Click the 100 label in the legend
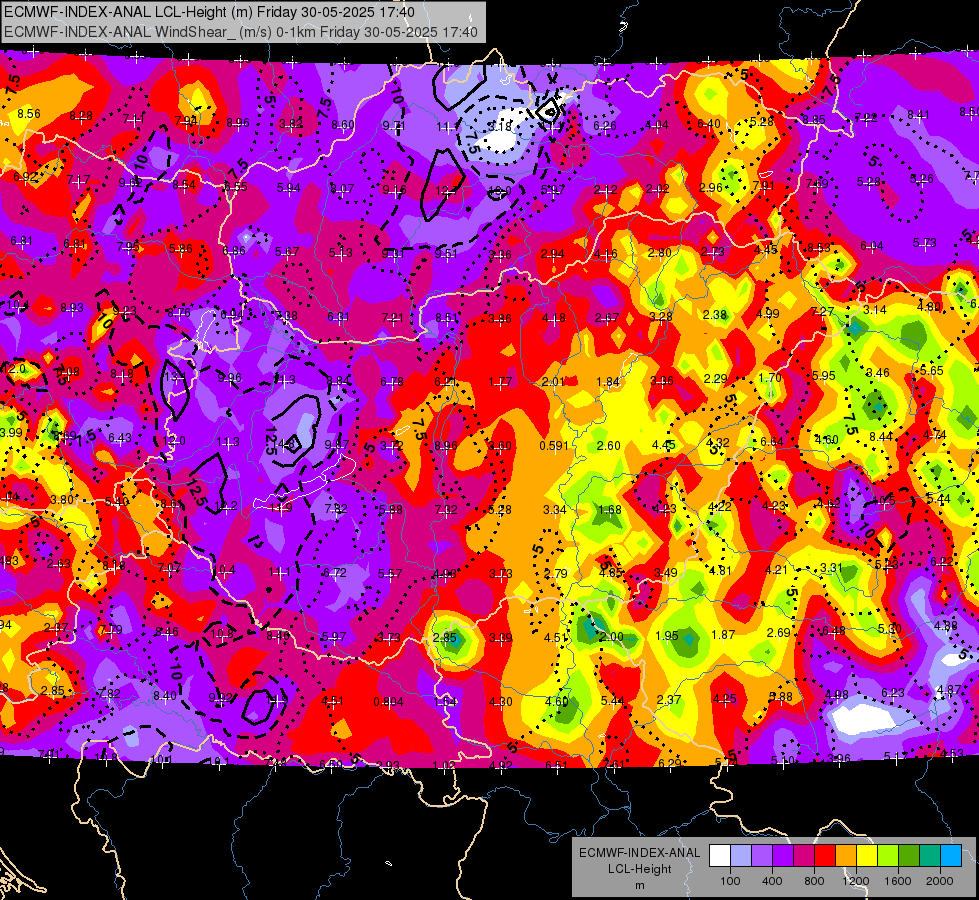979x900 pixels. tap(730, 881)
